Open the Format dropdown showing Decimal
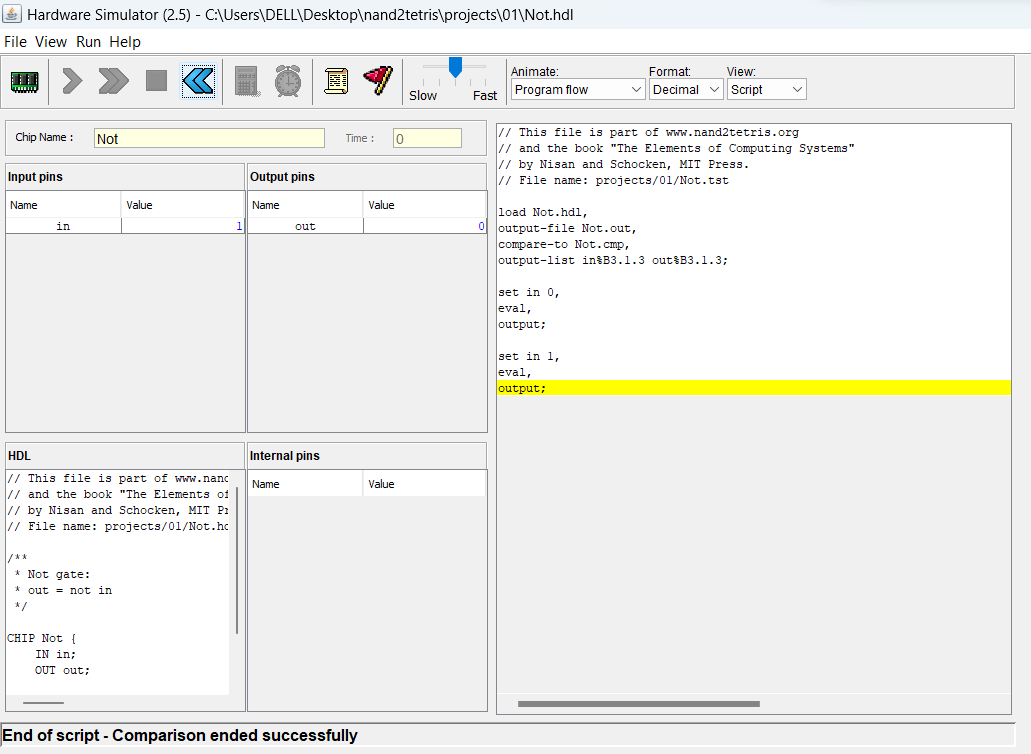1031x754 pixels. (686, 89)
